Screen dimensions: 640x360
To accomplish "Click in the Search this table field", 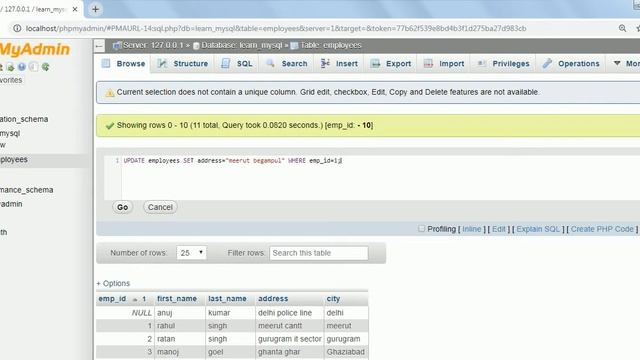I will (319, 253).
